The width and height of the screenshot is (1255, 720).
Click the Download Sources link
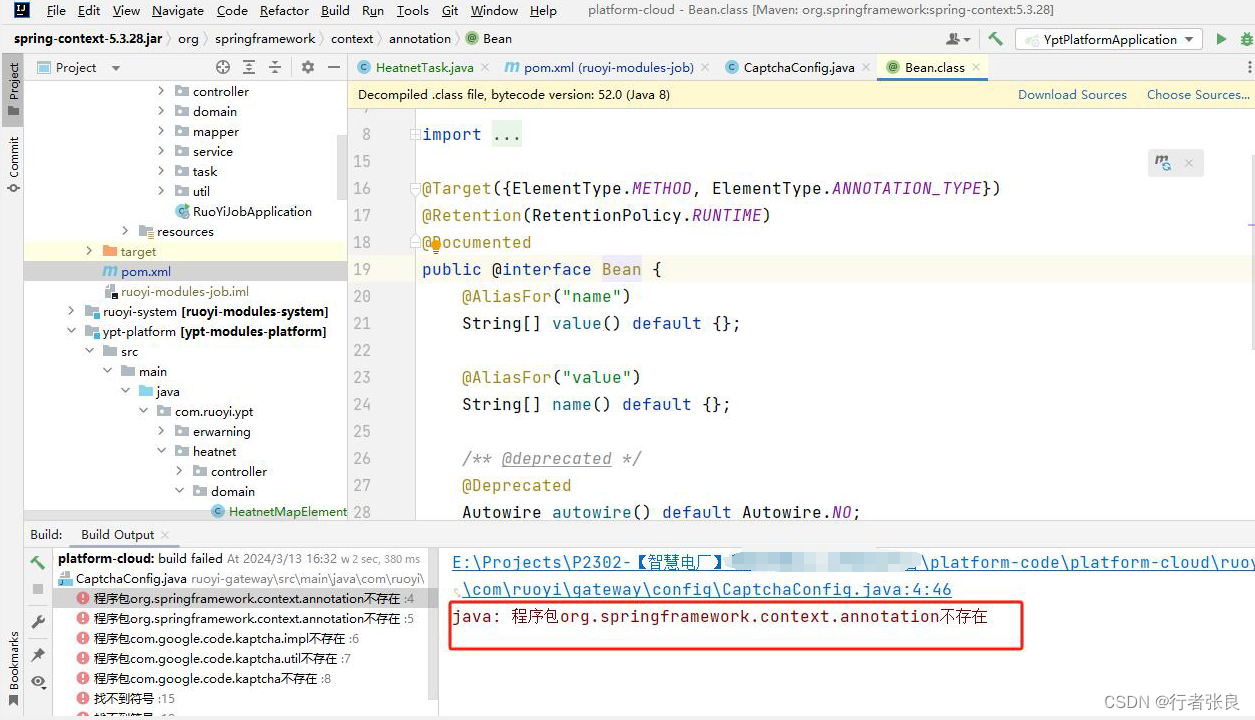point(1072,94)
